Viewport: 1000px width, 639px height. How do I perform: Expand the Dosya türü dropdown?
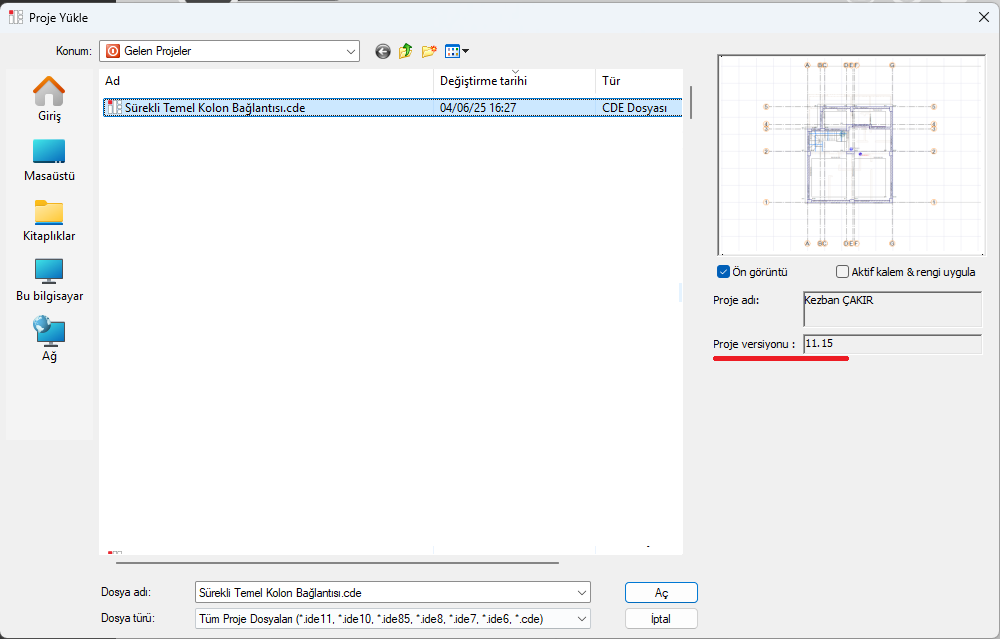click(x=582, y=619)
